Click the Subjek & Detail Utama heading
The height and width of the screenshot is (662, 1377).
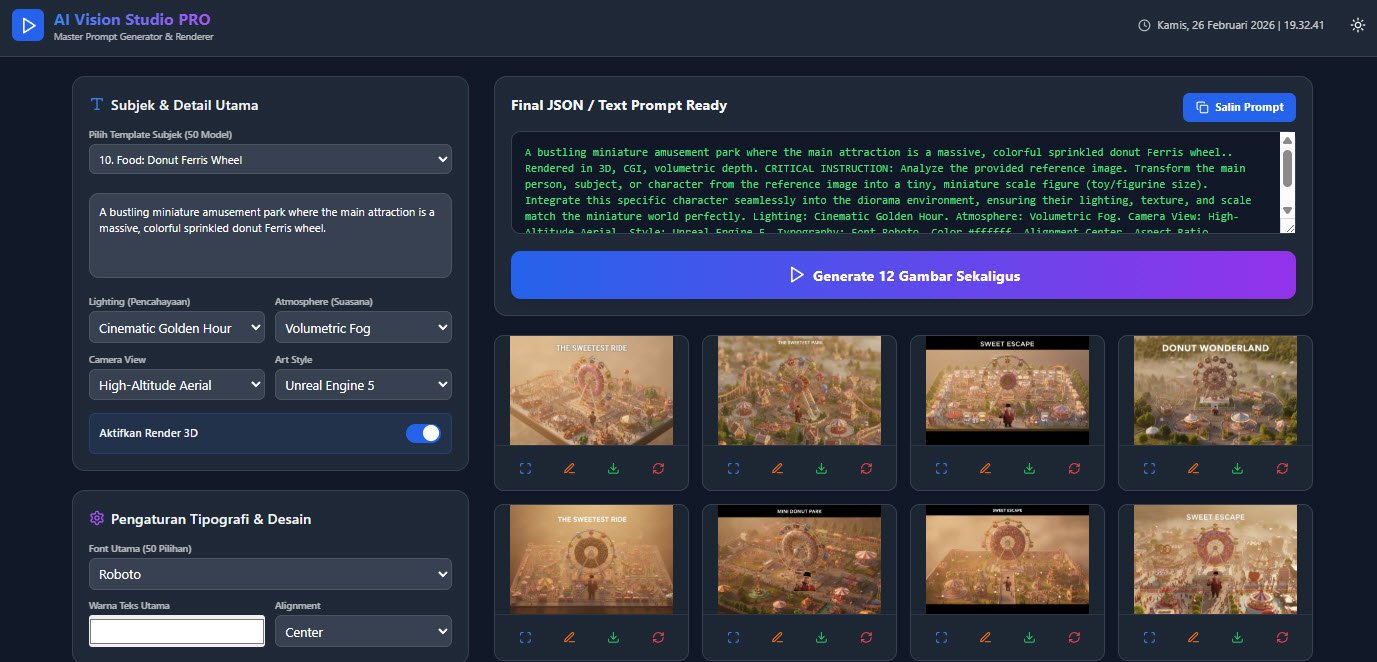pyautogui.click(x=185, y=105)
